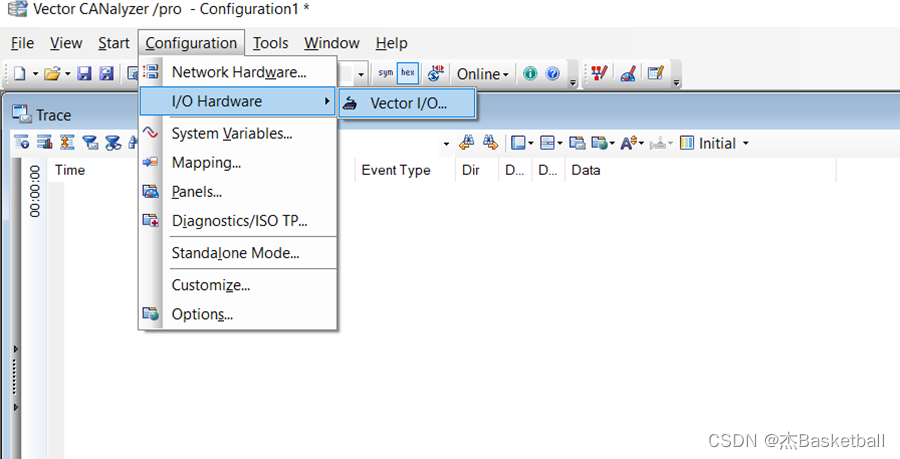Viewport: 900px width, 459px height.
Task: Click the Trace crossed filter icon
Action: click(x=113, y=142)
